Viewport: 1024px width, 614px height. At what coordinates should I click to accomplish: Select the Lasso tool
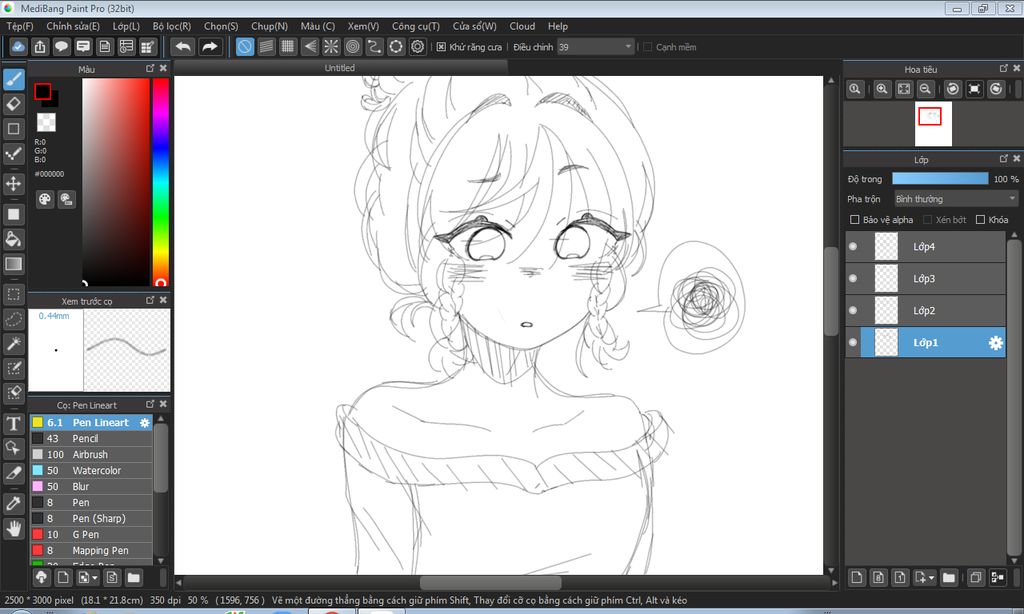coord(14,319)
